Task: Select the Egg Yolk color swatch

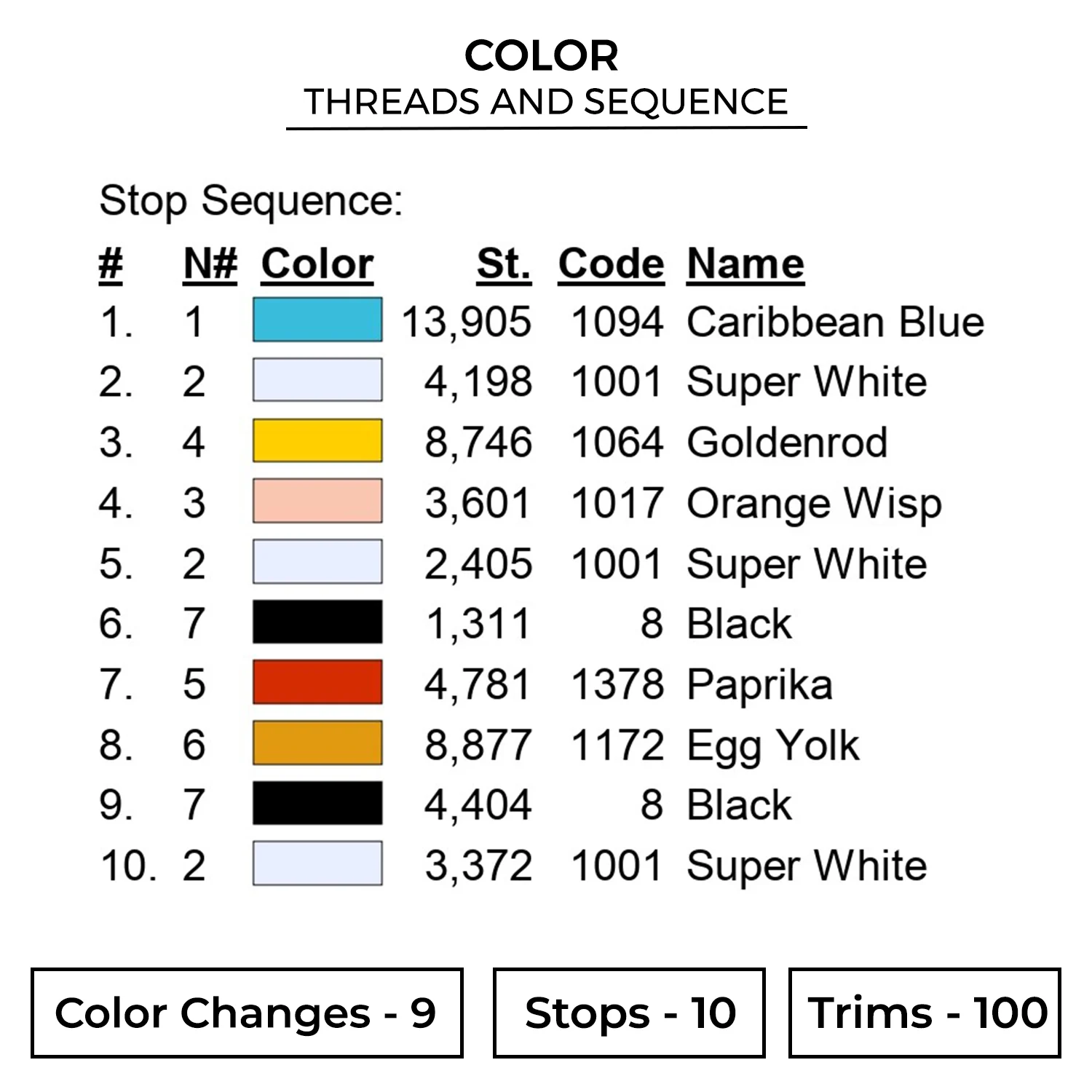Action: (x=317, y=743)
